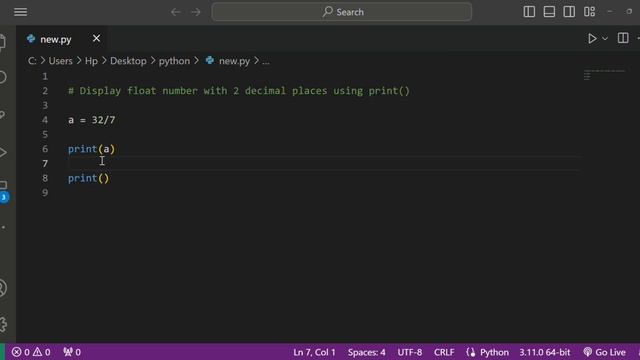Open the hamburger application menu

pos(20,12)
